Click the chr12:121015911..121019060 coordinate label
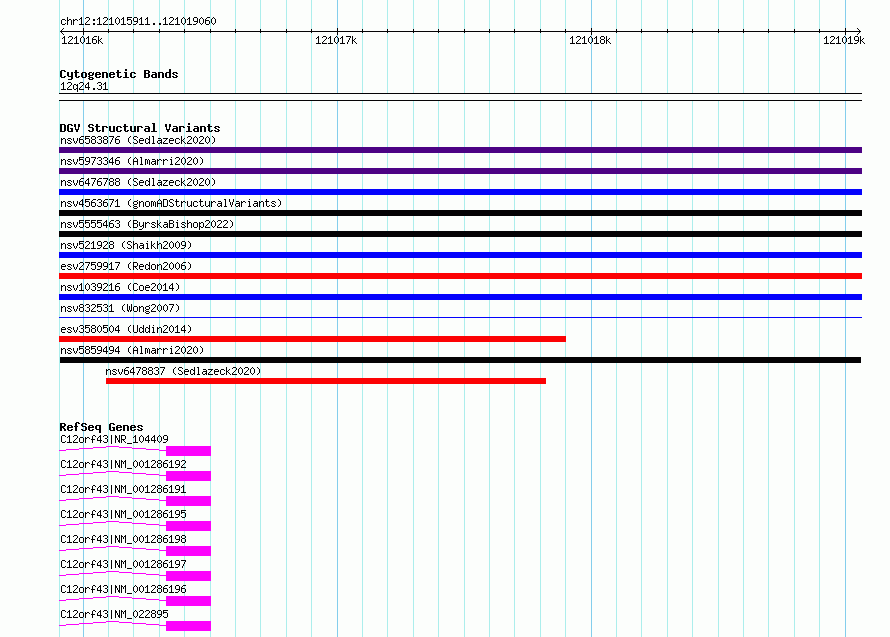Viewport: 890px width, 637px height. [138, 22]
